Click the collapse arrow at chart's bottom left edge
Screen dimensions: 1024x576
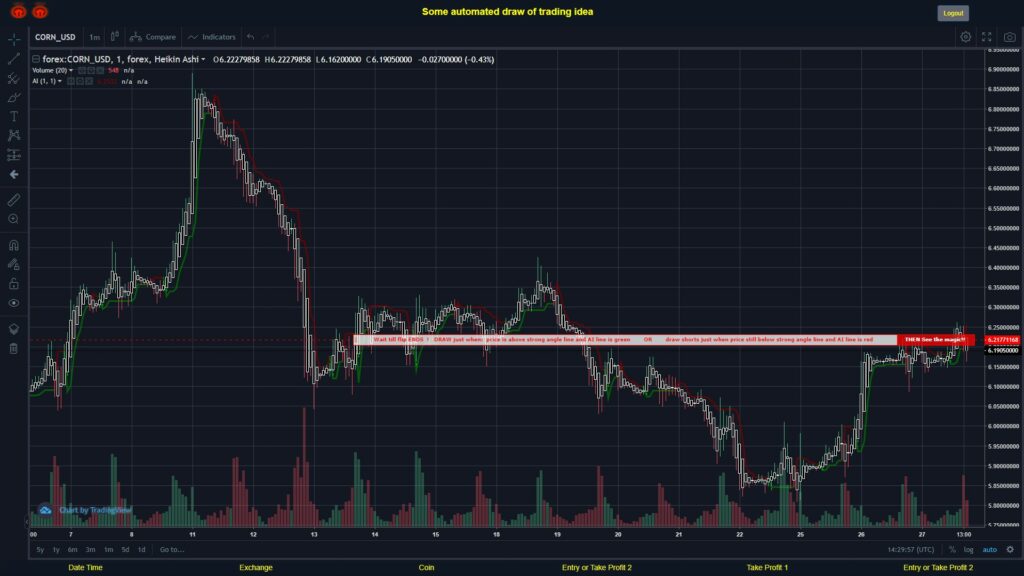point(27,522)
